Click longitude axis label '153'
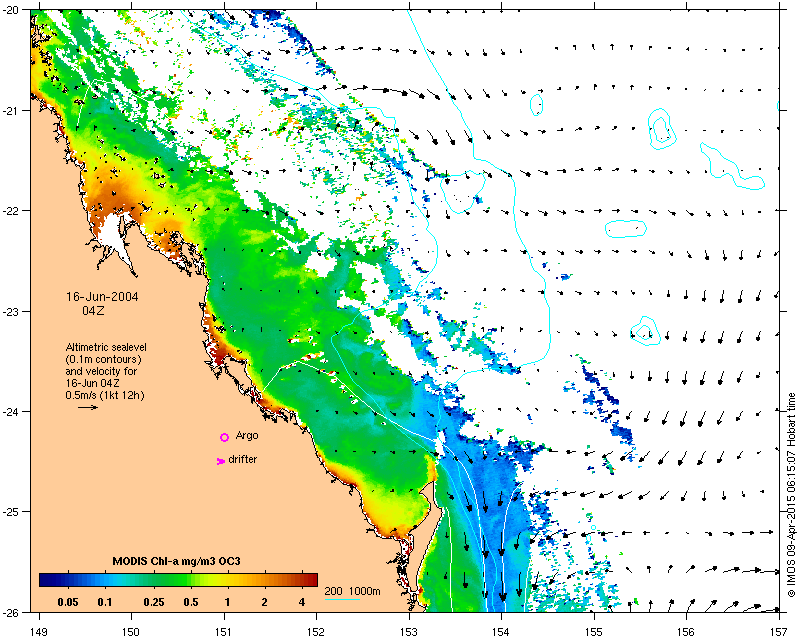This screenshot has height=640, width=800. 409,632
